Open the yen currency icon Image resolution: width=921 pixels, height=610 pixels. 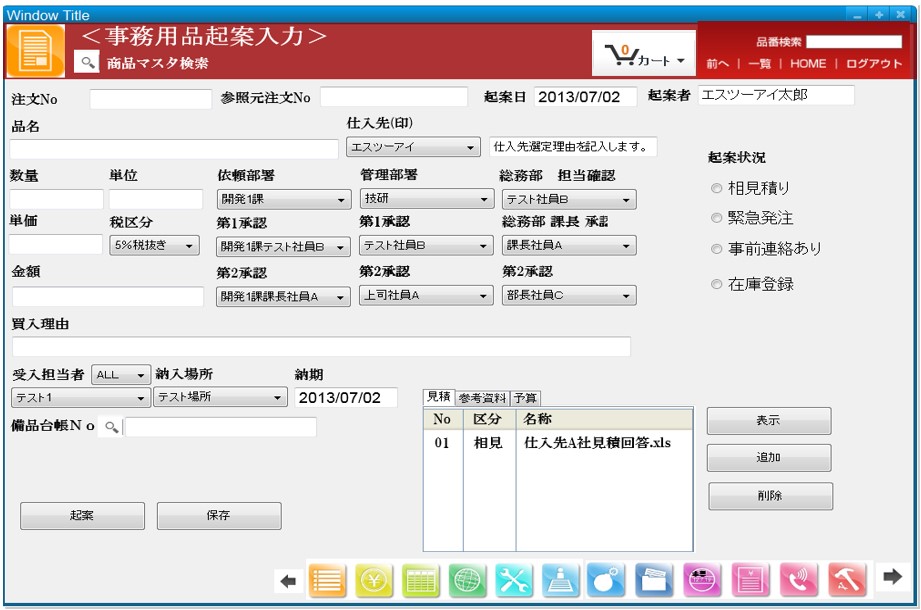374,581
